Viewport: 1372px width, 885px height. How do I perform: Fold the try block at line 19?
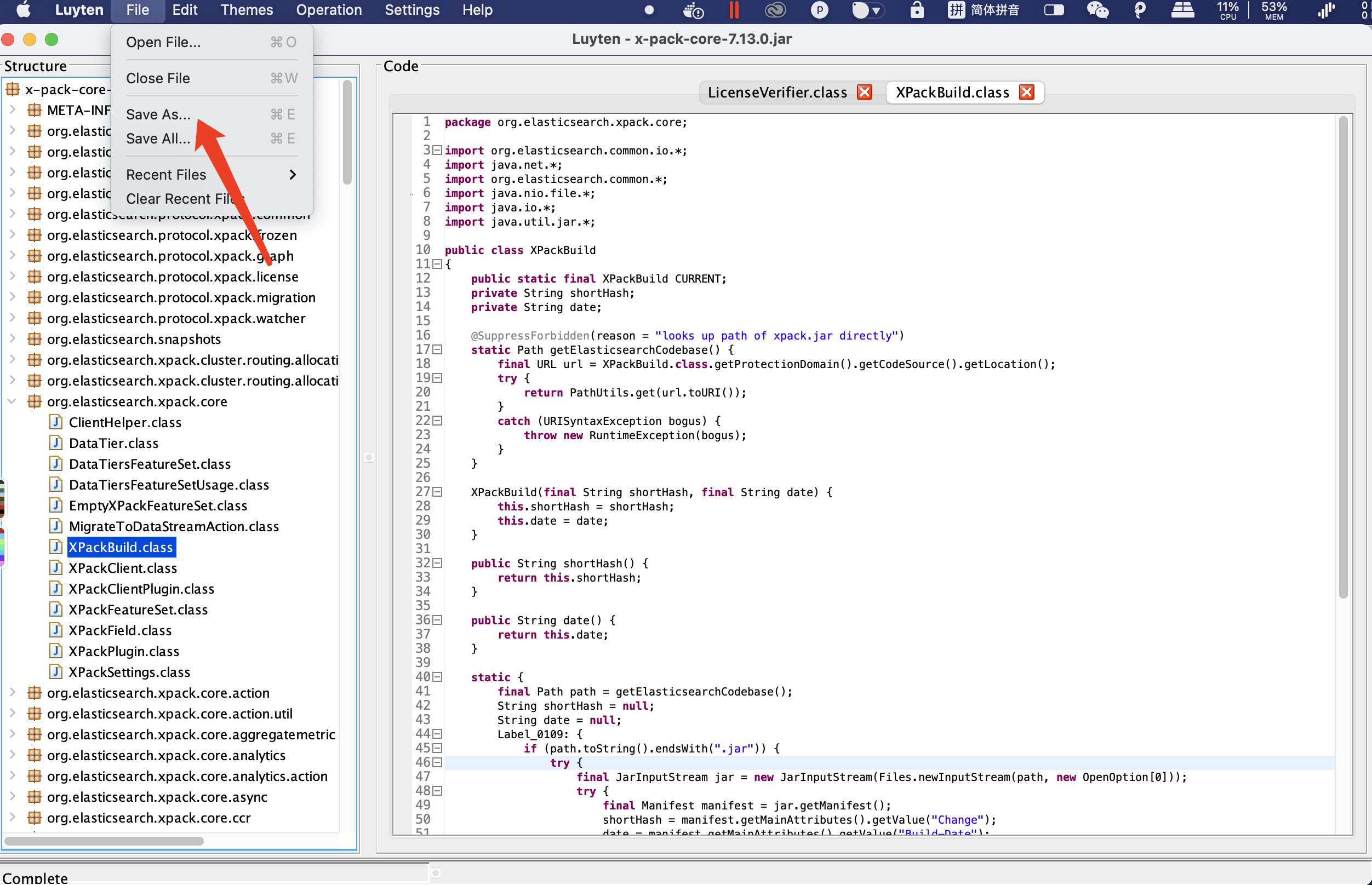pyautogui.click(x=437, y=378)
